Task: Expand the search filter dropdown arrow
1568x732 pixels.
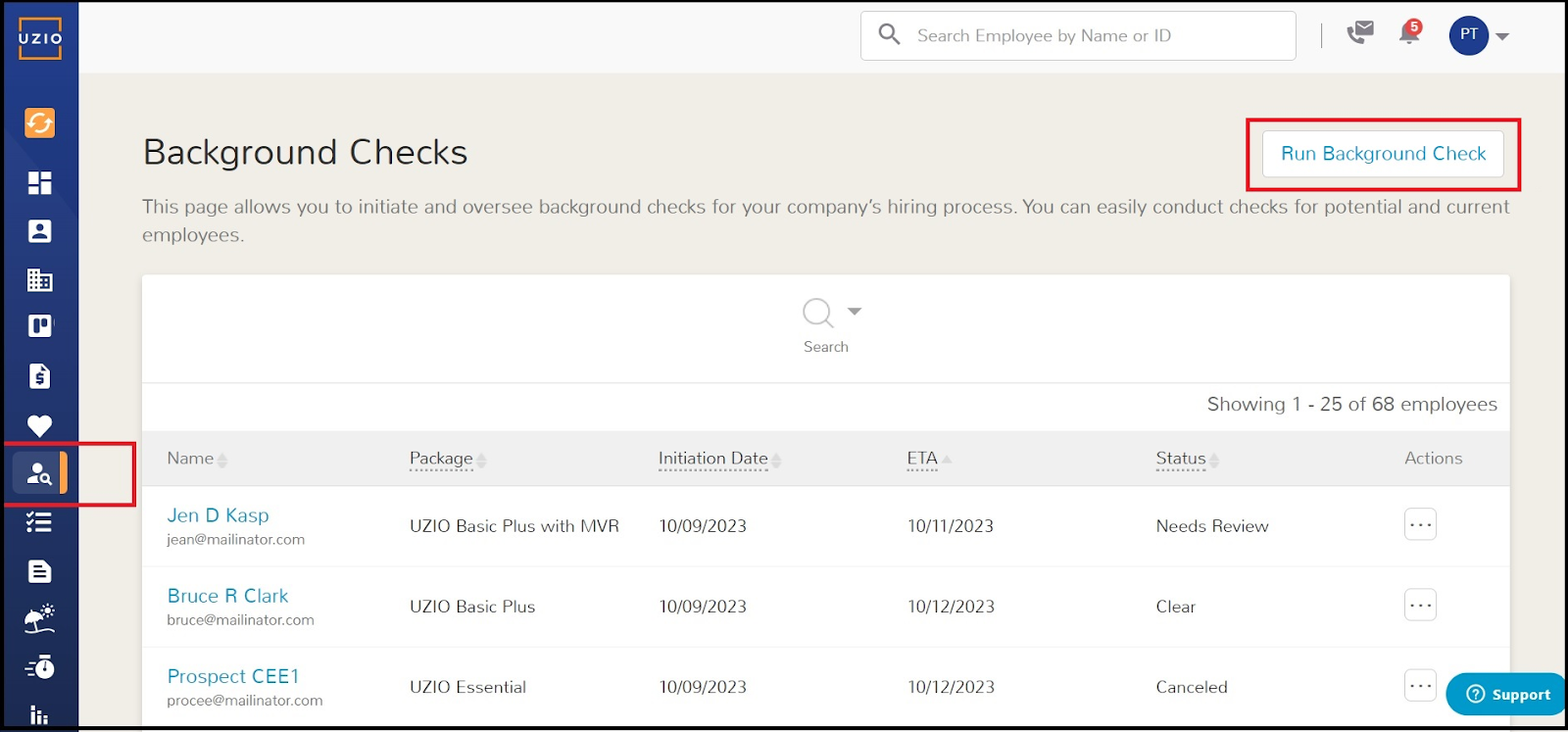Action: point(855,312)
